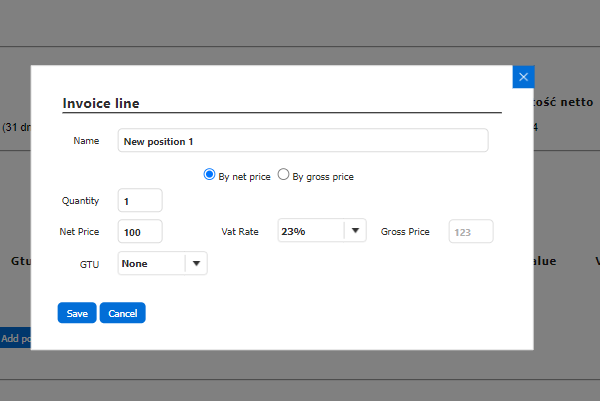600x401 pixels.
Task: Open GTU list using its arrow button
Action: (x=196, y=263)
